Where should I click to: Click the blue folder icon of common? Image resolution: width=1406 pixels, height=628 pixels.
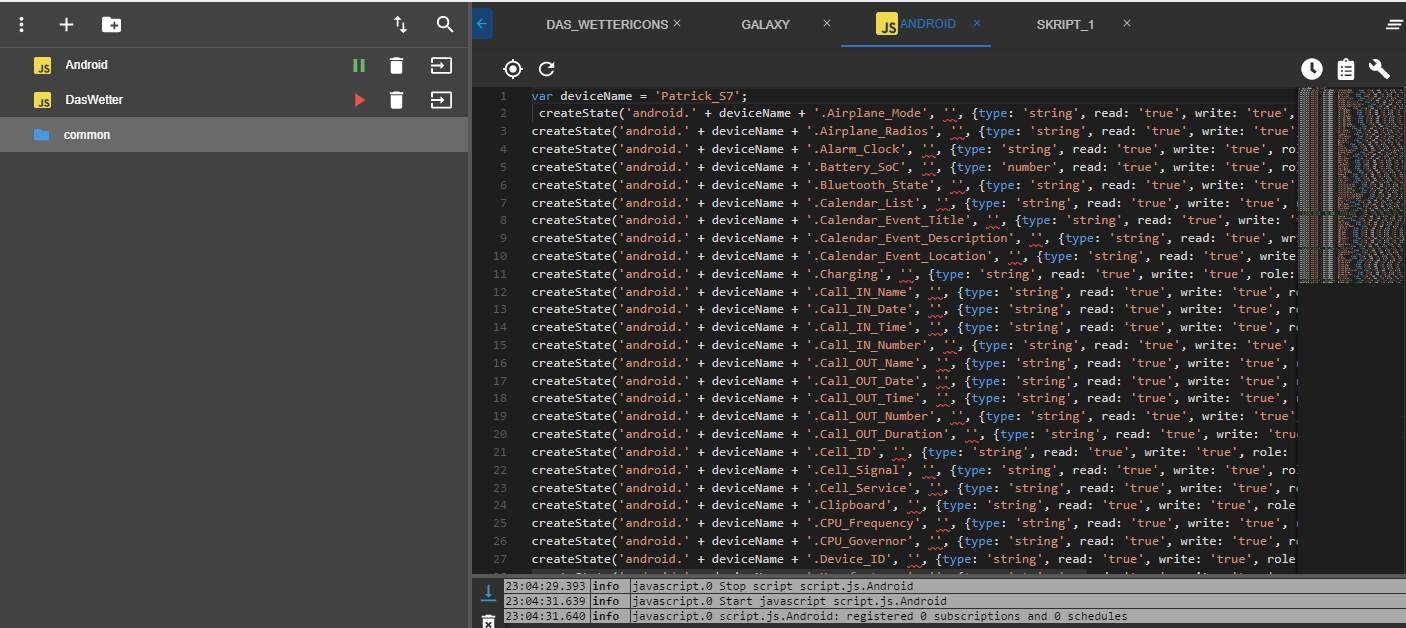[42, 135]
